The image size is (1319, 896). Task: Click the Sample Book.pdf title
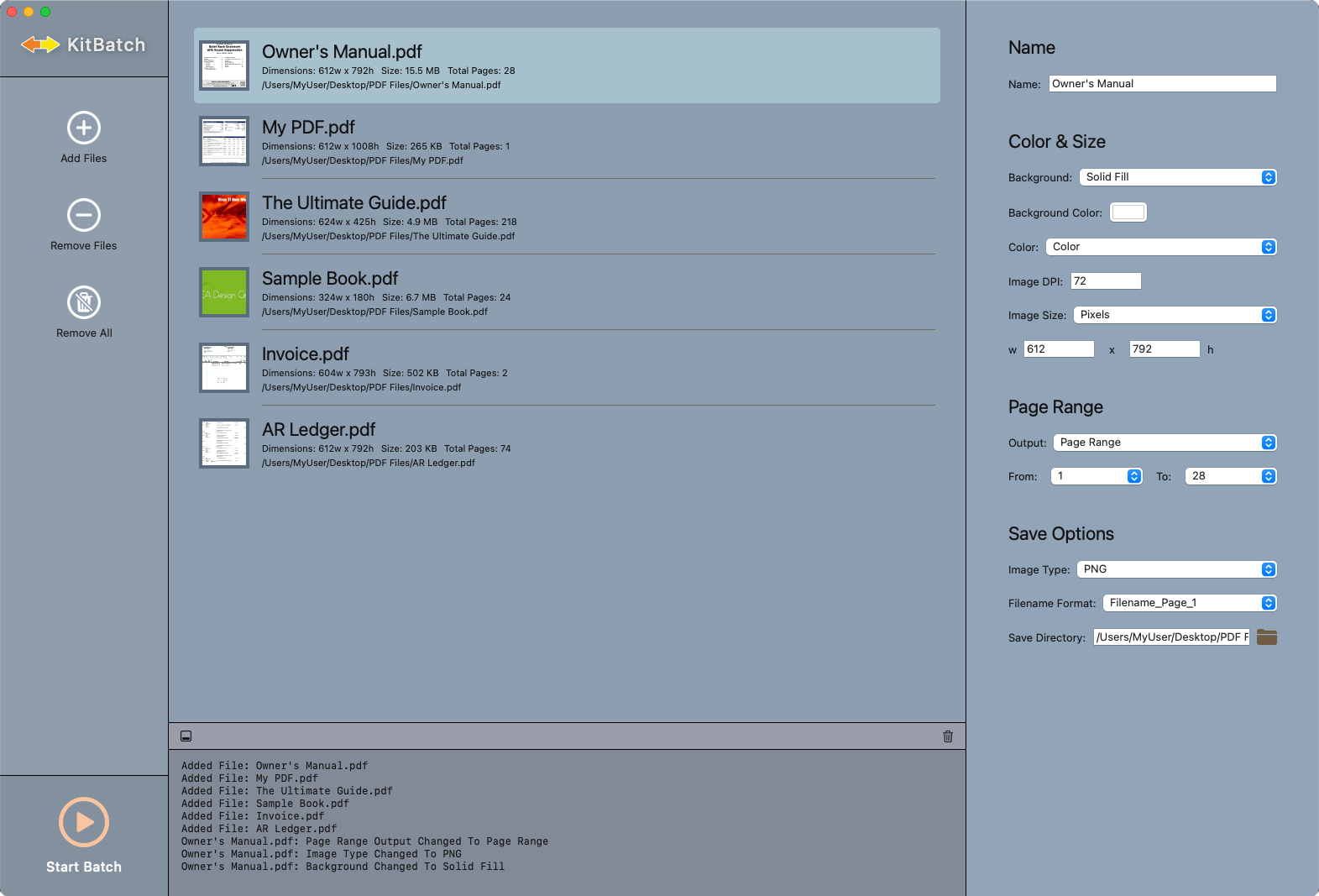tap(330, 279)
